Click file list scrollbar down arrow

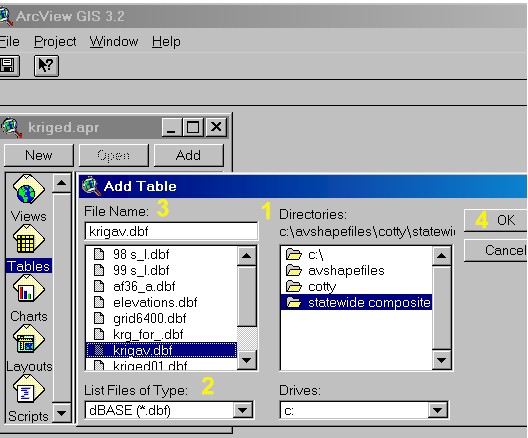pyautogui.click(x=246, y=360)
